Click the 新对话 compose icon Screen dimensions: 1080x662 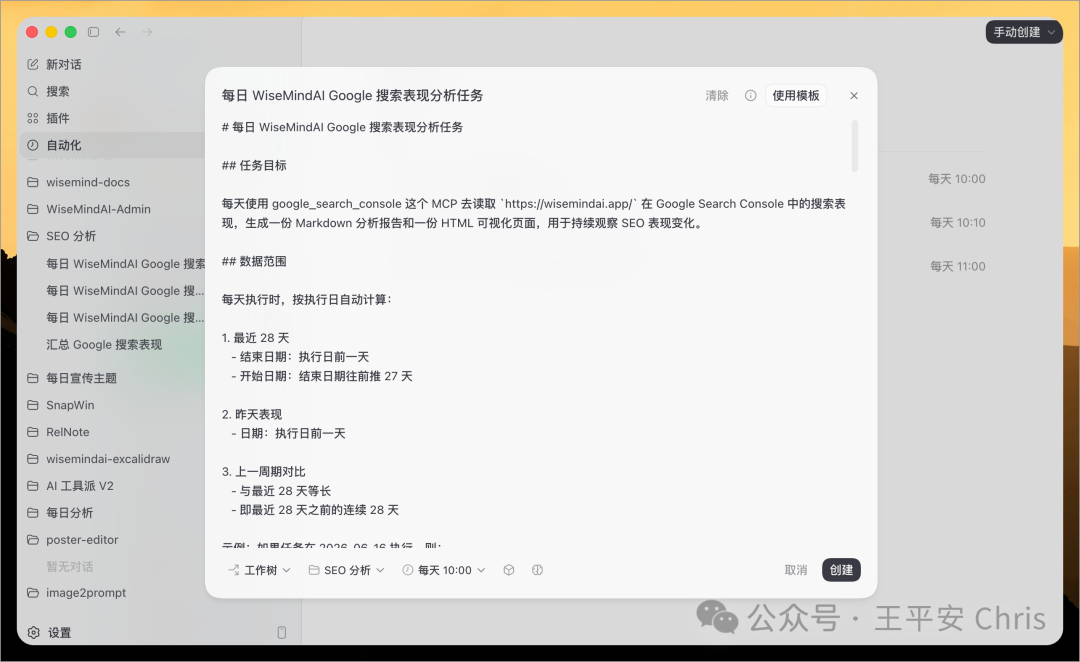pos(32,64)
